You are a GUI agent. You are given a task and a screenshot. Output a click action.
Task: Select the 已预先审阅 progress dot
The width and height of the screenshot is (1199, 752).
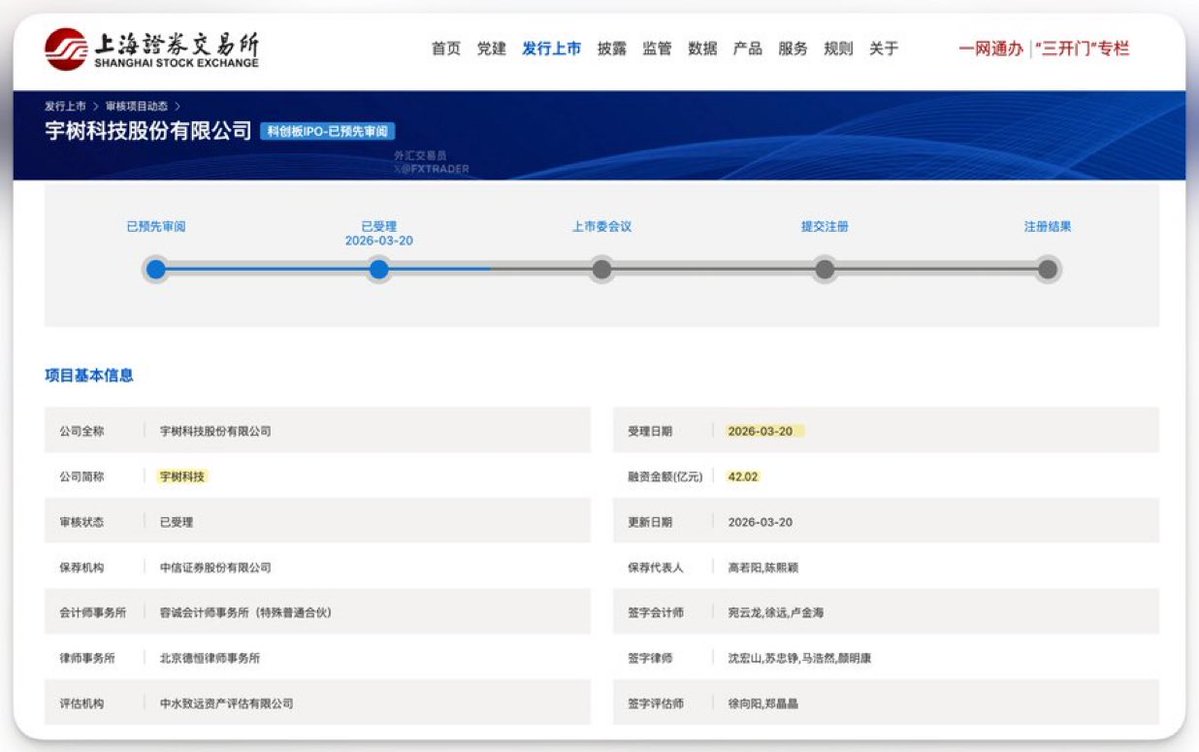156,269
